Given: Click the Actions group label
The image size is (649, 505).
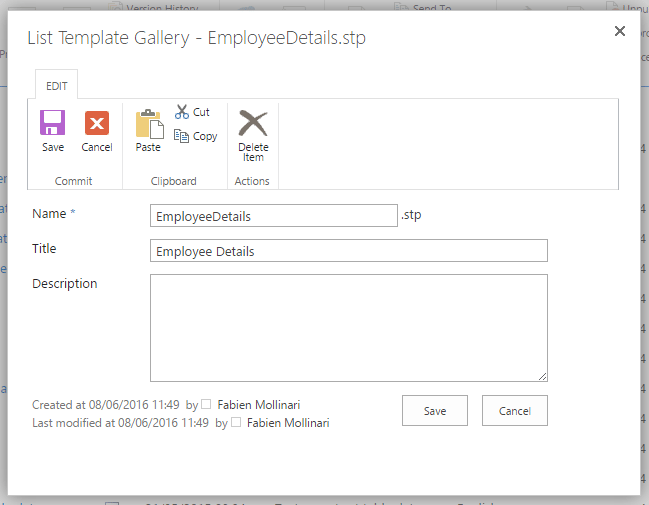Looking at the screenshot, I should (252, 181).
